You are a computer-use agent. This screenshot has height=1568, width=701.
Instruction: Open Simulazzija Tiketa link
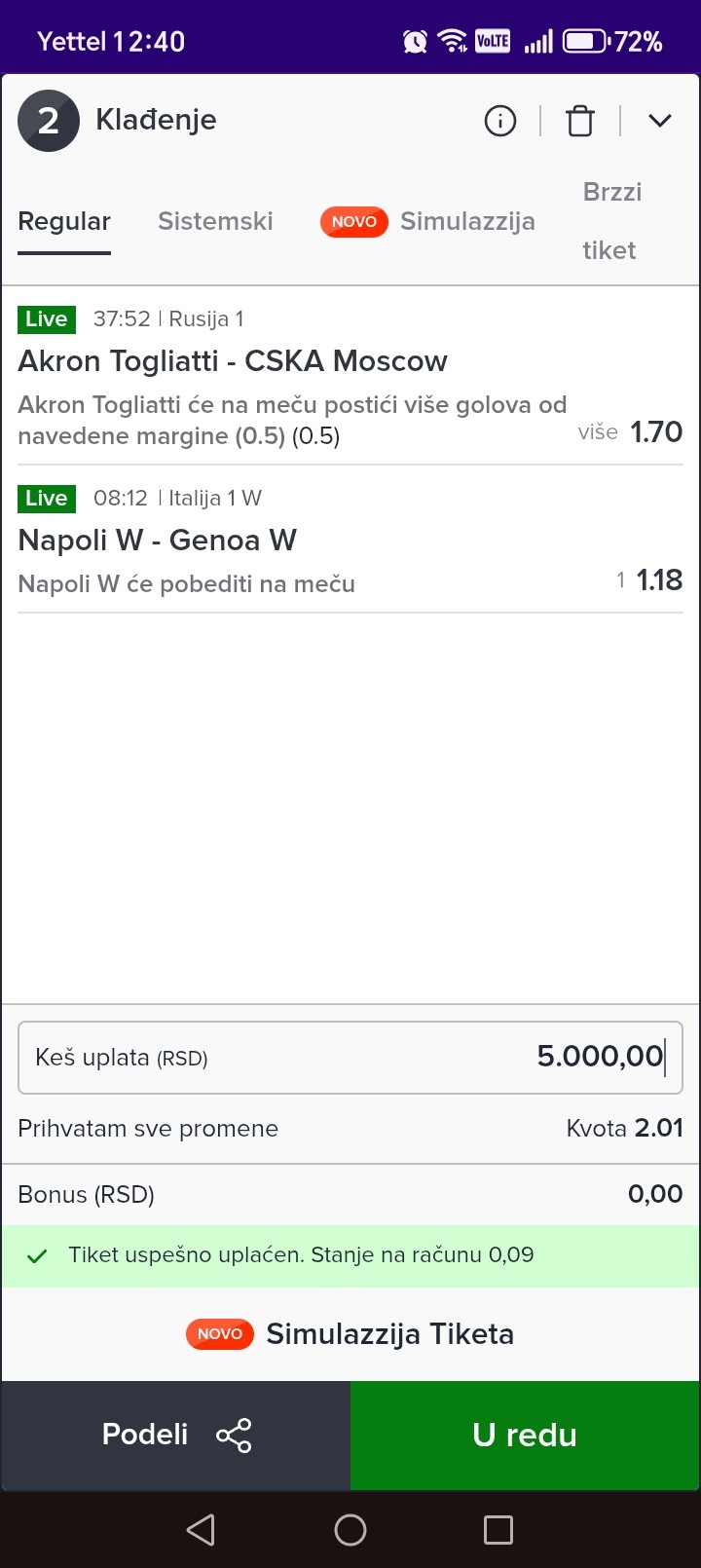[x=389, y=1333]
